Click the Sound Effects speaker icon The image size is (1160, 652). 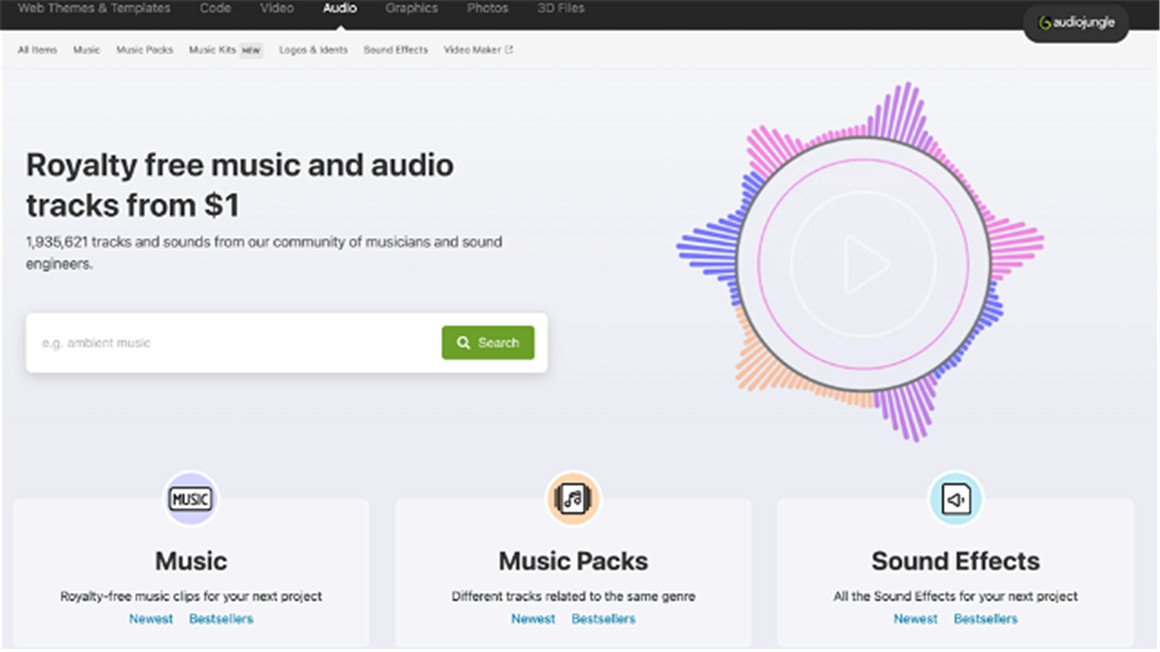[x=955, y=499]
